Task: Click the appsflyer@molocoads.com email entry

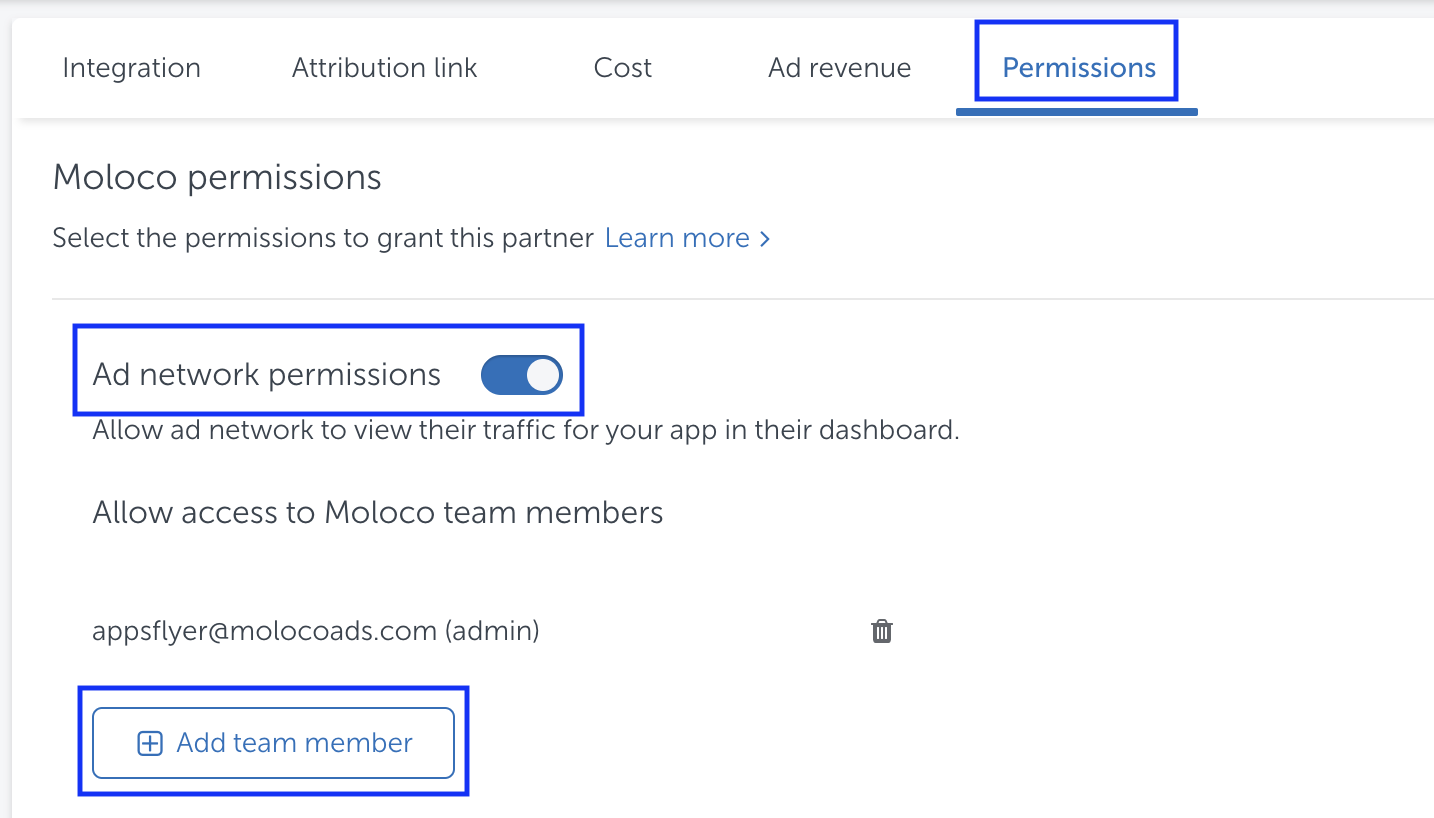Action: (x=264, y=631)
